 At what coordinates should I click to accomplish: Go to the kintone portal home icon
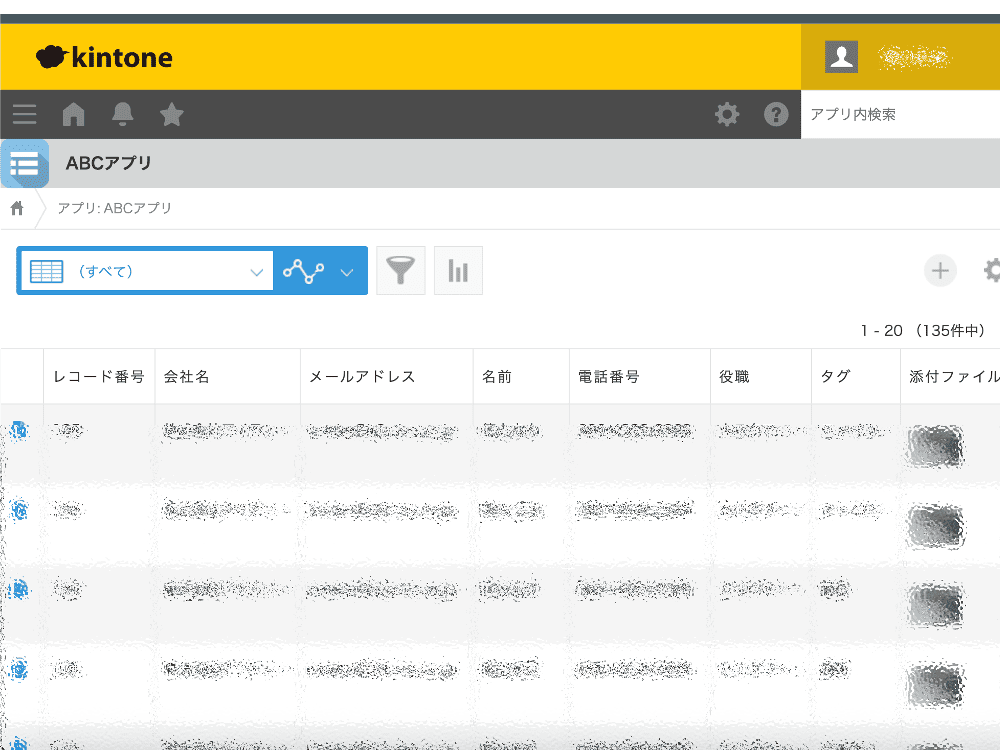[x=73, y=114]
